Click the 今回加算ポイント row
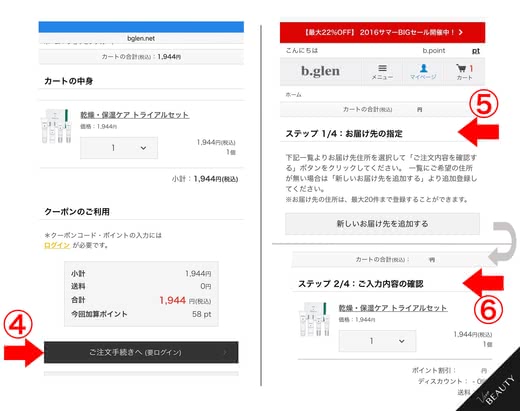 [141, 314]
